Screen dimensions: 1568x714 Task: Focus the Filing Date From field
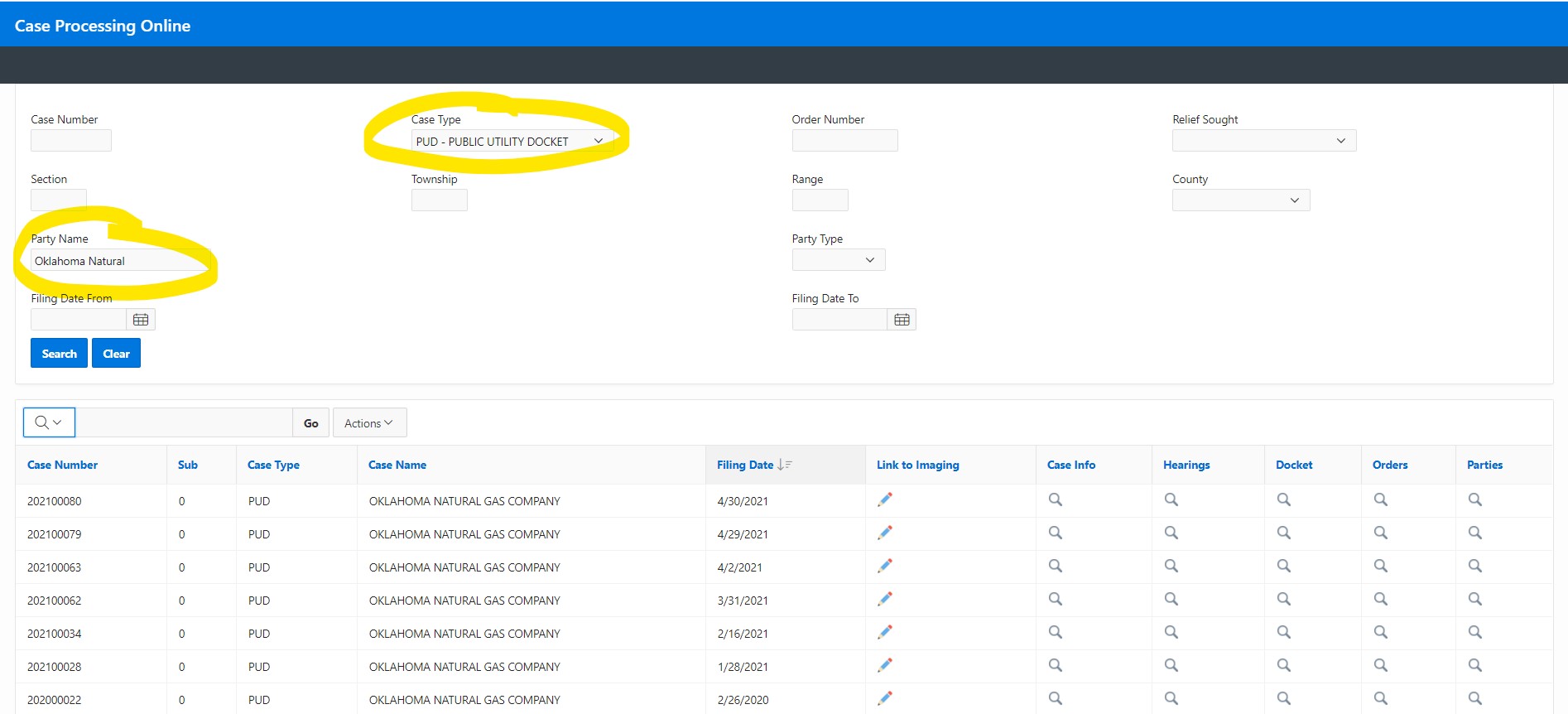coord(79,320)
